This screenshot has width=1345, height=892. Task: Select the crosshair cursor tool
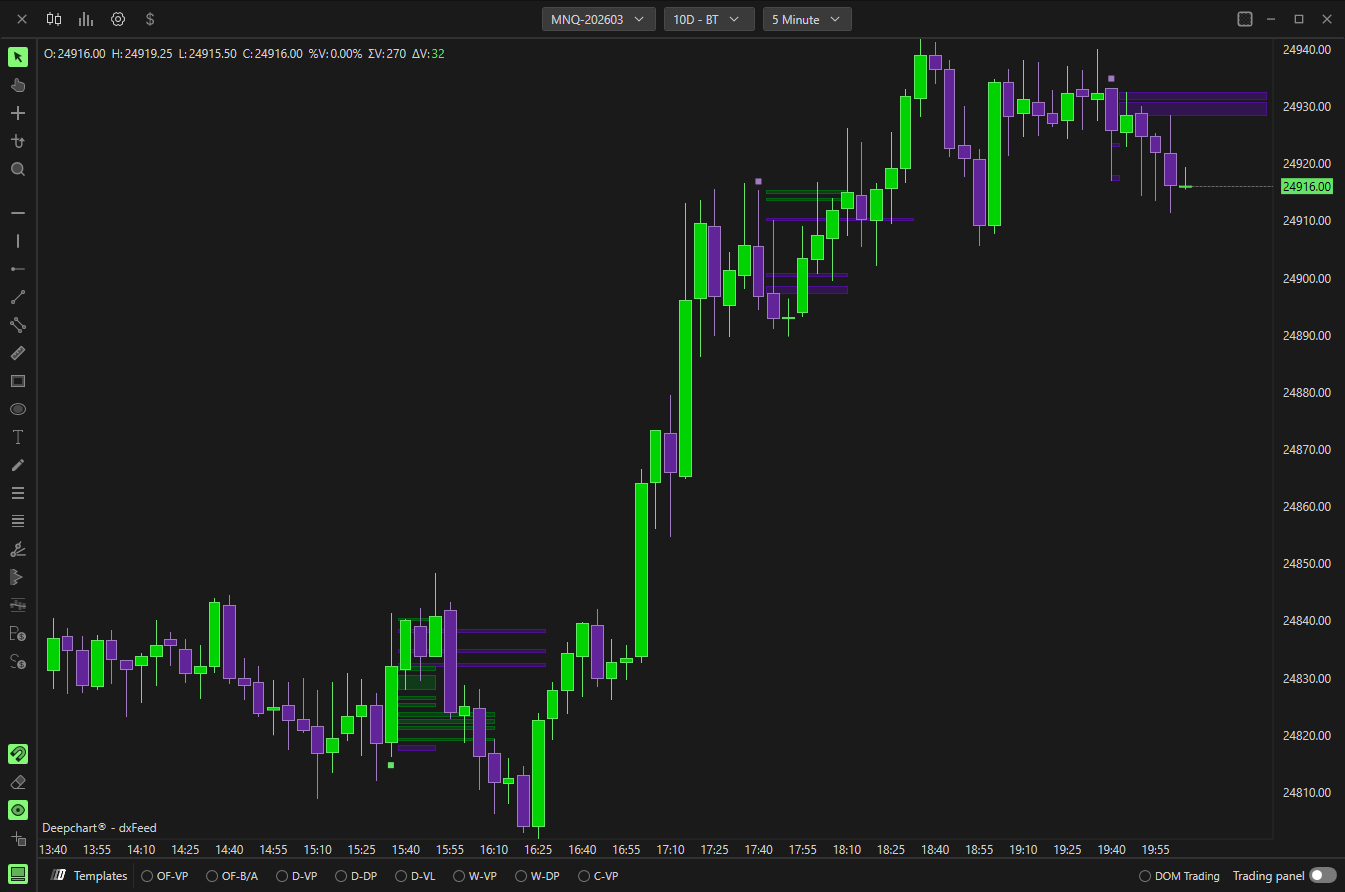click(x=18, y=113)
